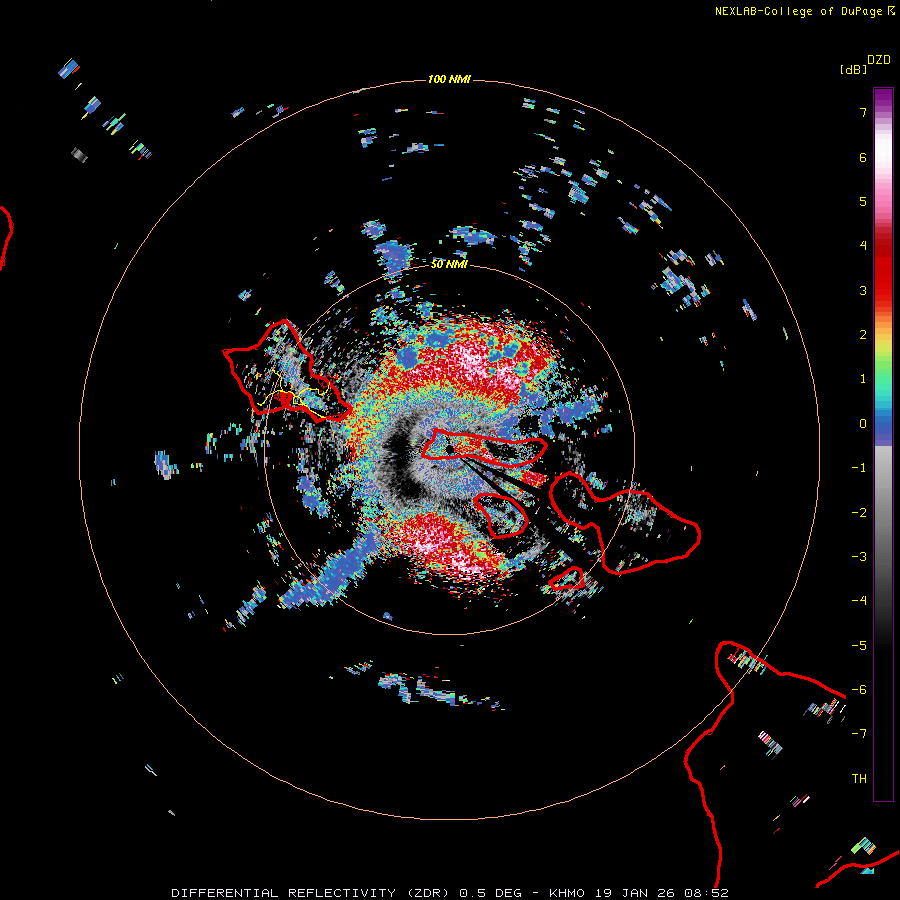Click the 19 JAN 26 date text
The image size is (900, 900).
point(635,893)
